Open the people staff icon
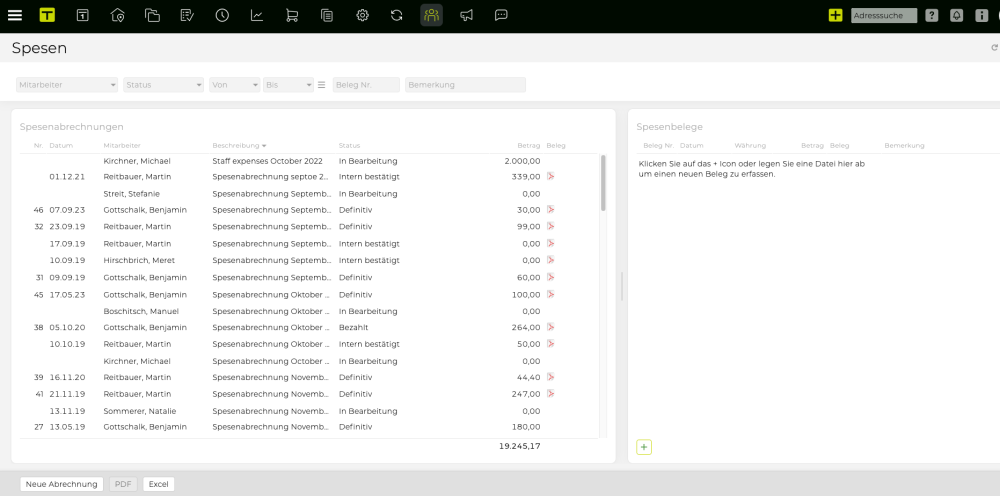The width and height of the screenshot is (1000, 496). coord(432,15)
